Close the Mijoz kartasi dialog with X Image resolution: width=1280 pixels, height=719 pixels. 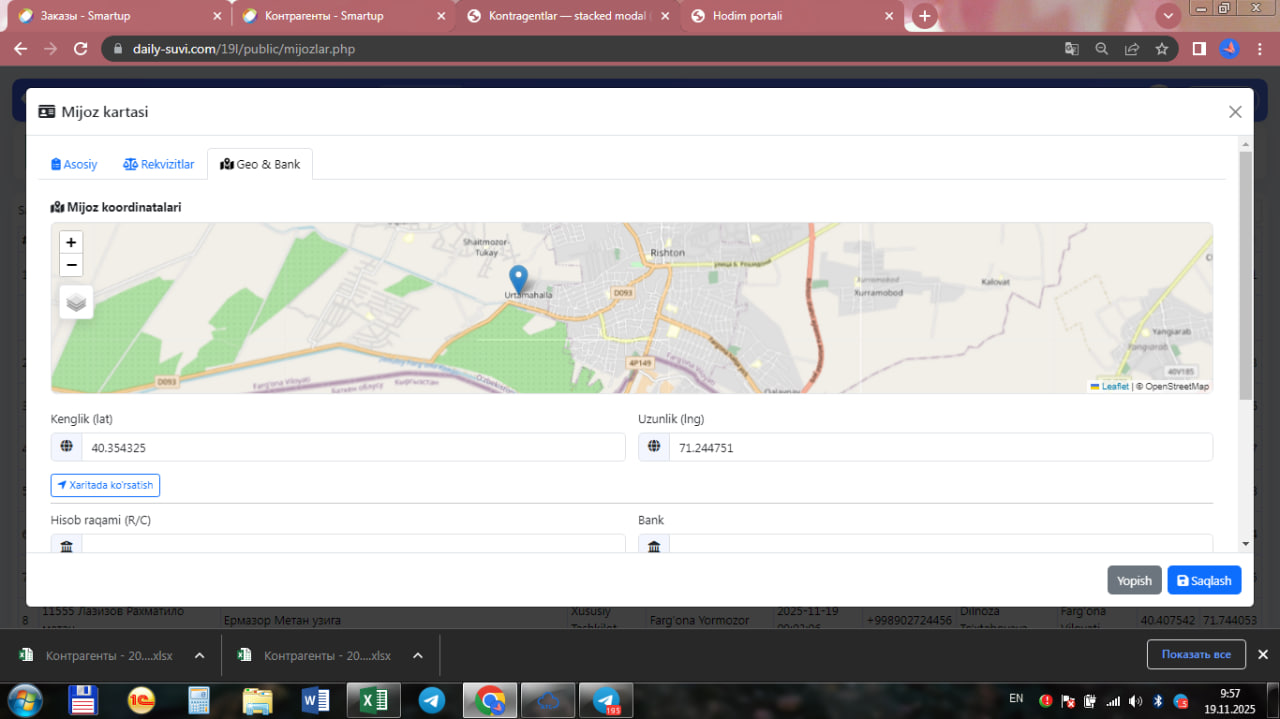click(1235, 112)
